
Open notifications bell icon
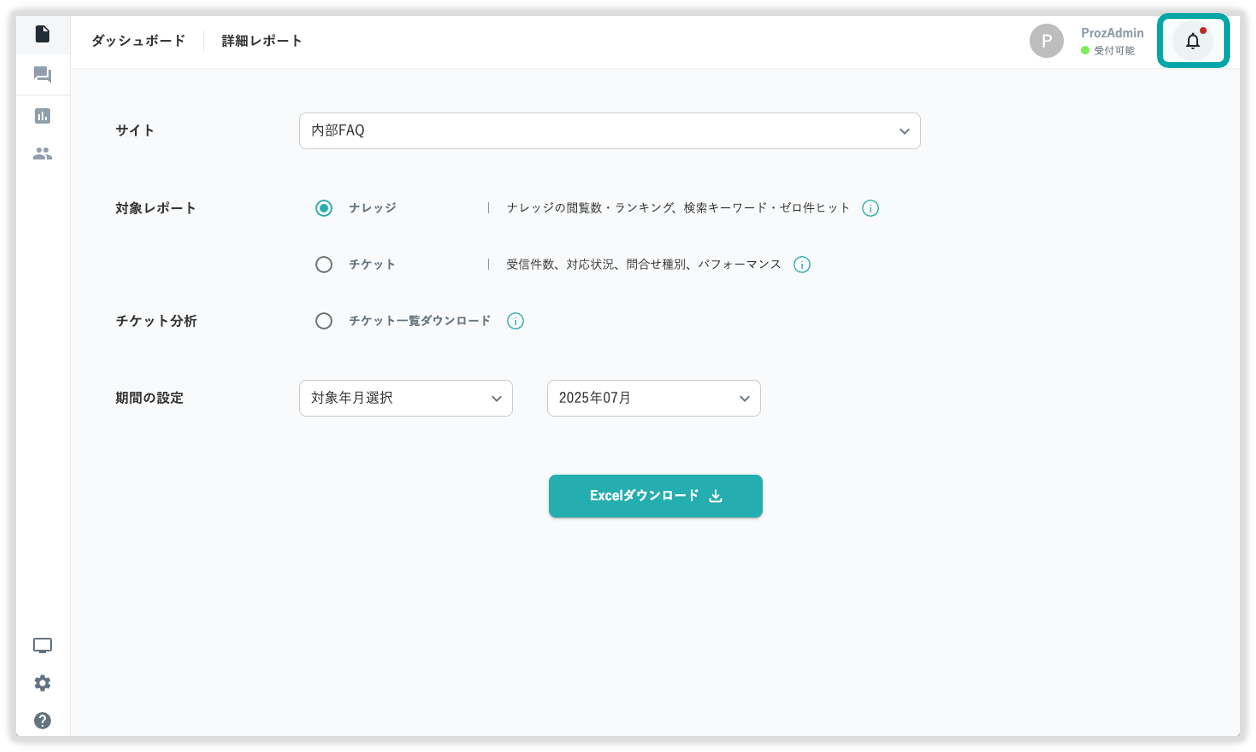pyautogui.click(x=1192, y=41)
